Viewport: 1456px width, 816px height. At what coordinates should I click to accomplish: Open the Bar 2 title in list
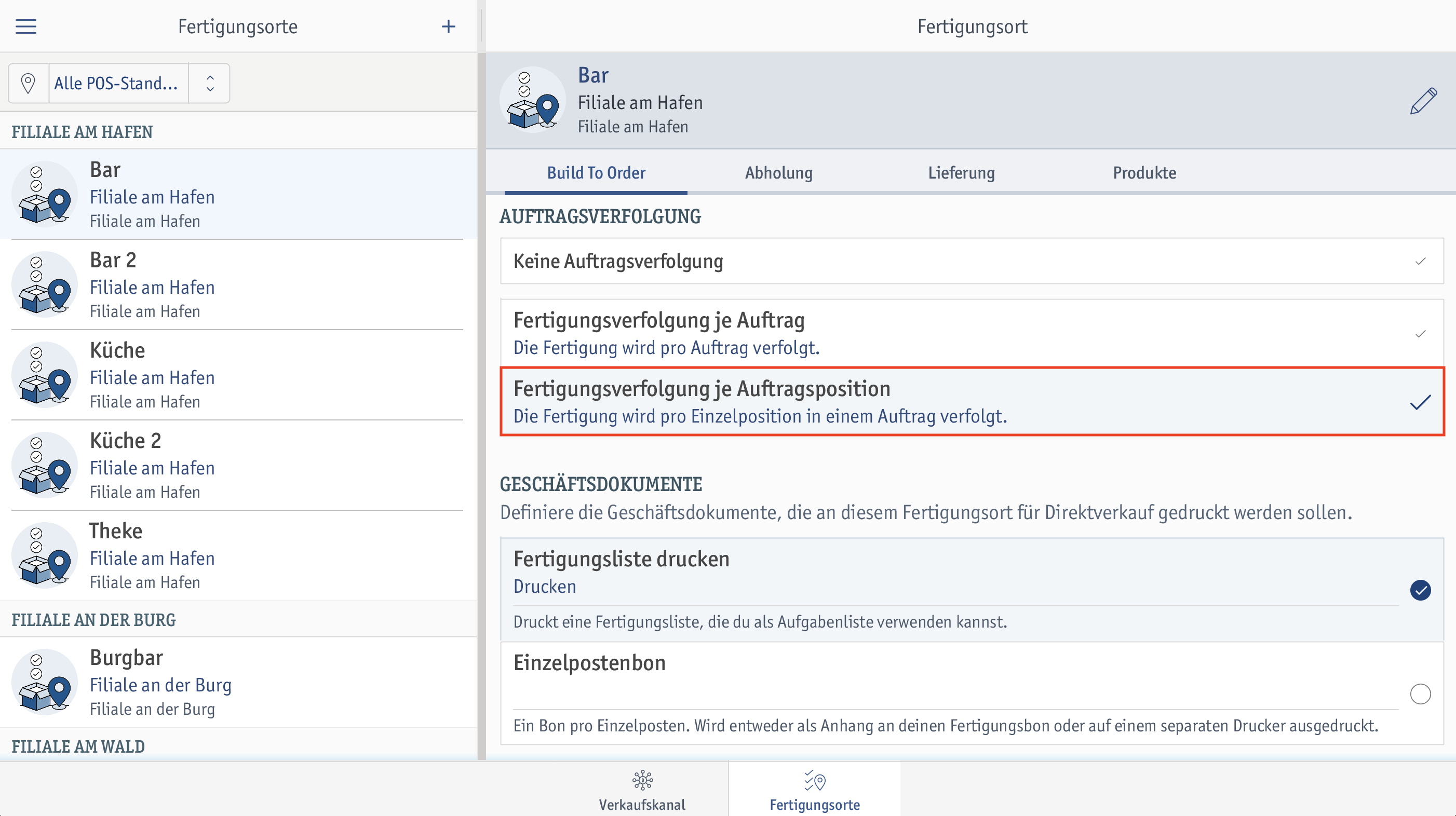coord(113,260)
